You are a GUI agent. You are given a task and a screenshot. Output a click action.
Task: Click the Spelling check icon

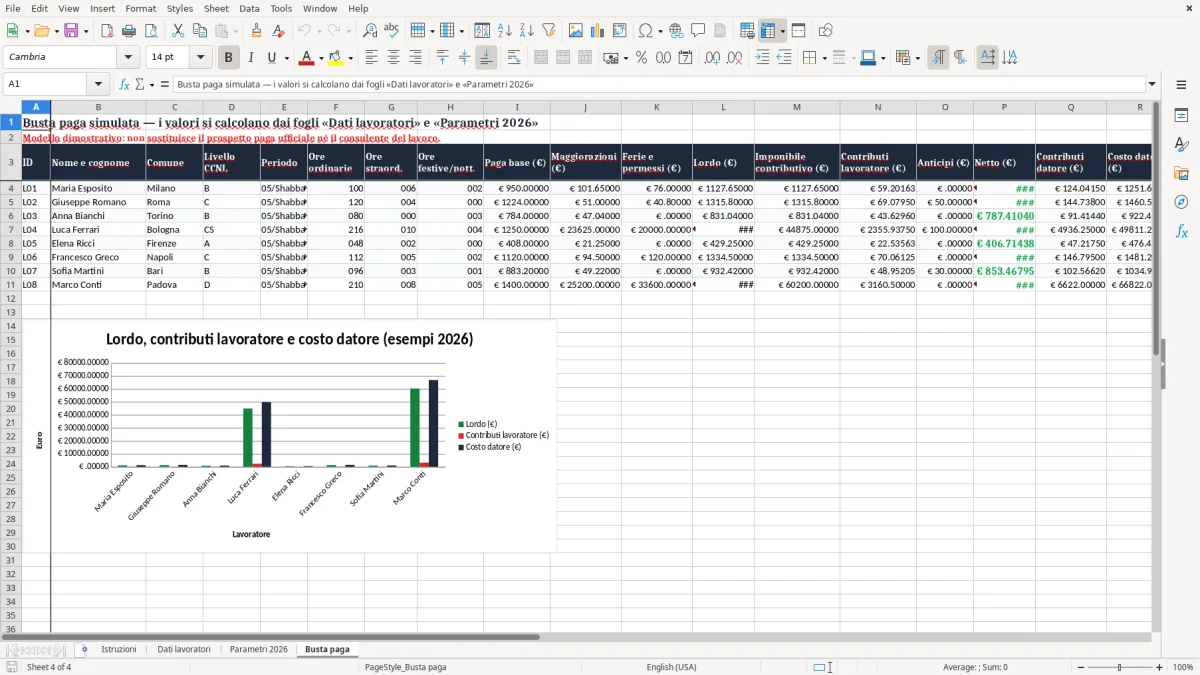392,31
